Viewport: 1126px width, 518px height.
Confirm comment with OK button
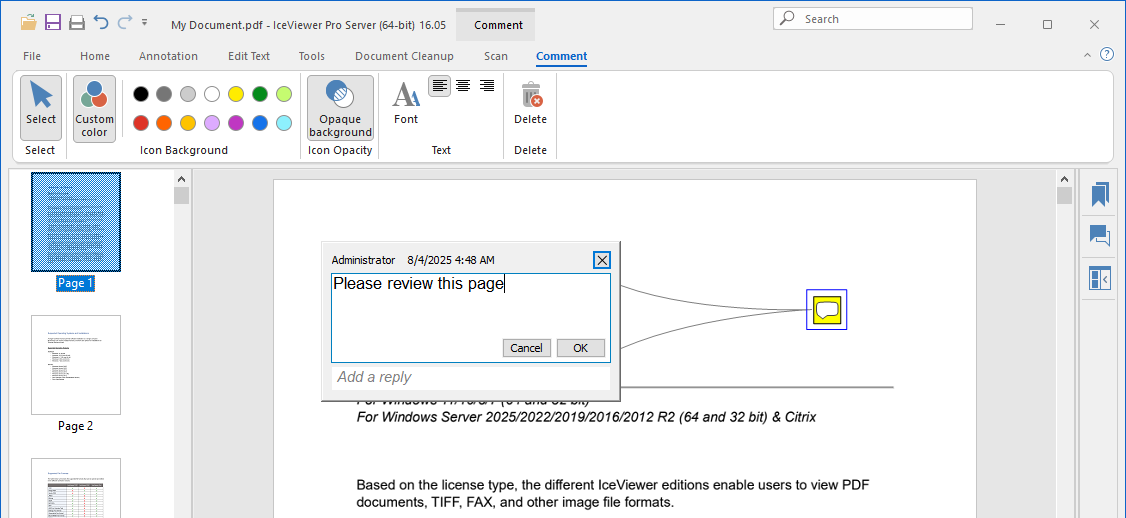[580, 348]
